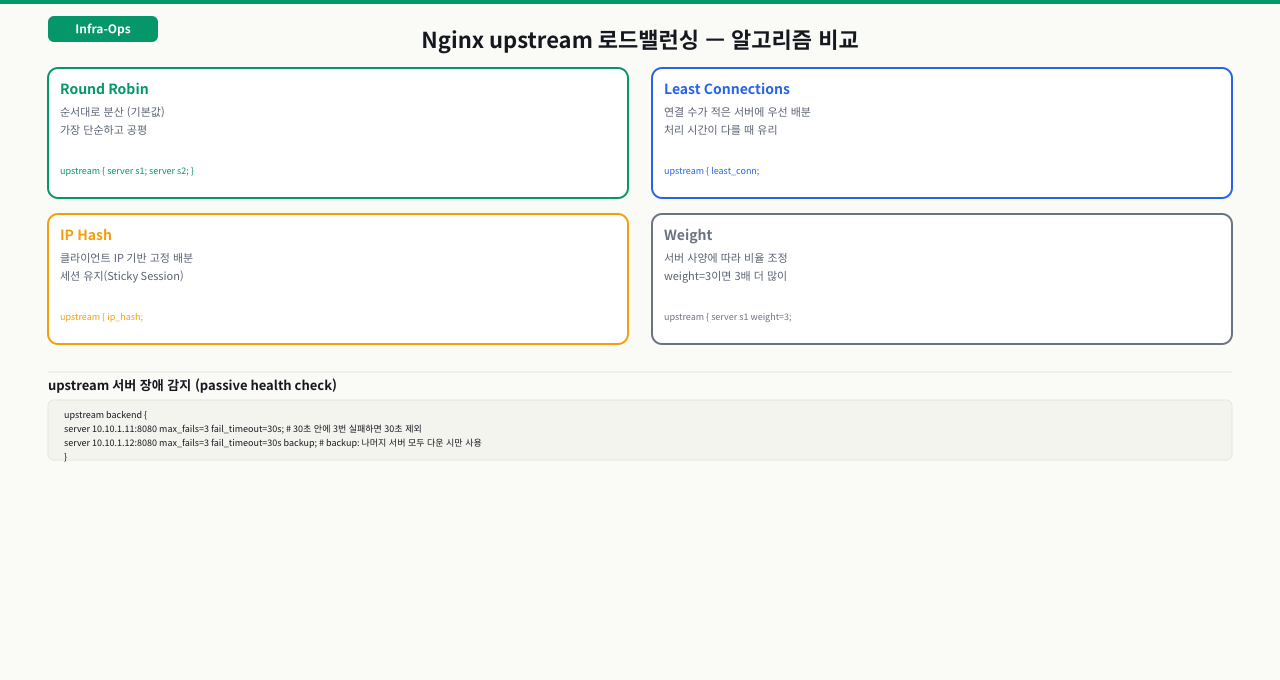Select text '처리 시간이 다를 때 유리'
The width and height of the screenshot is (1280, 680).
coord(721,130)
